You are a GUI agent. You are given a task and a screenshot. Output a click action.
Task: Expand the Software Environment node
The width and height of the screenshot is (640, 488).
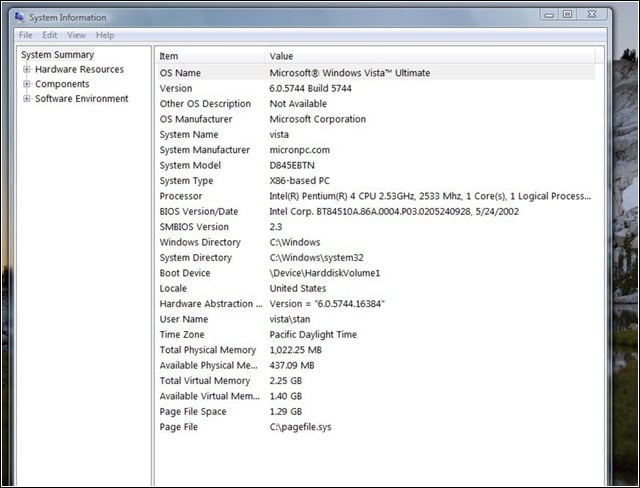click(x=27, y=99)
